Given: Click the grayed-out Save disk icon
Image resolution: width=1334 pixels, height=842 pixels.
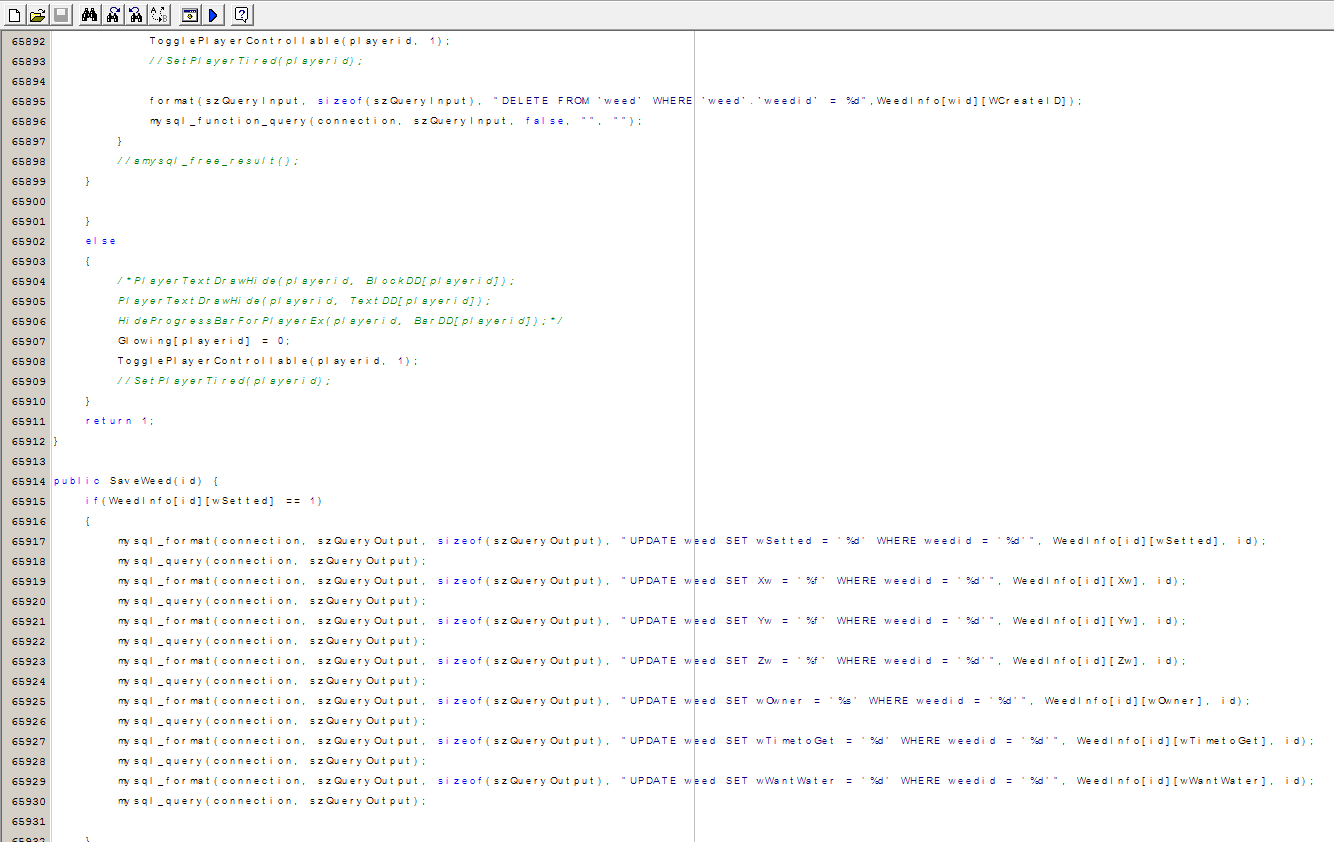Looking at the screenshot, I should [61, 15].
